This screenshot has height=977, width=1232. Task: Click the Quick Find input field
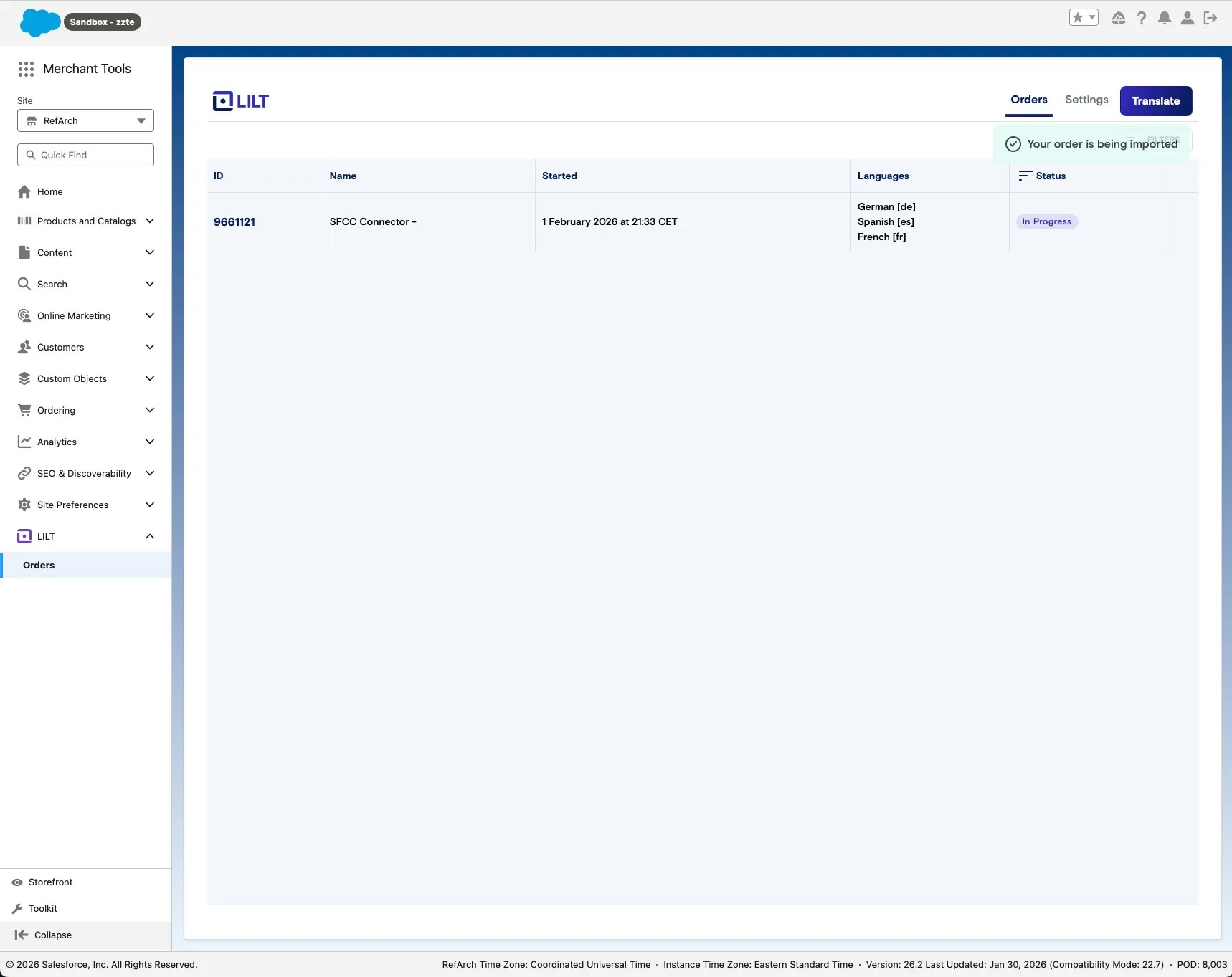(x=85, y=155)
